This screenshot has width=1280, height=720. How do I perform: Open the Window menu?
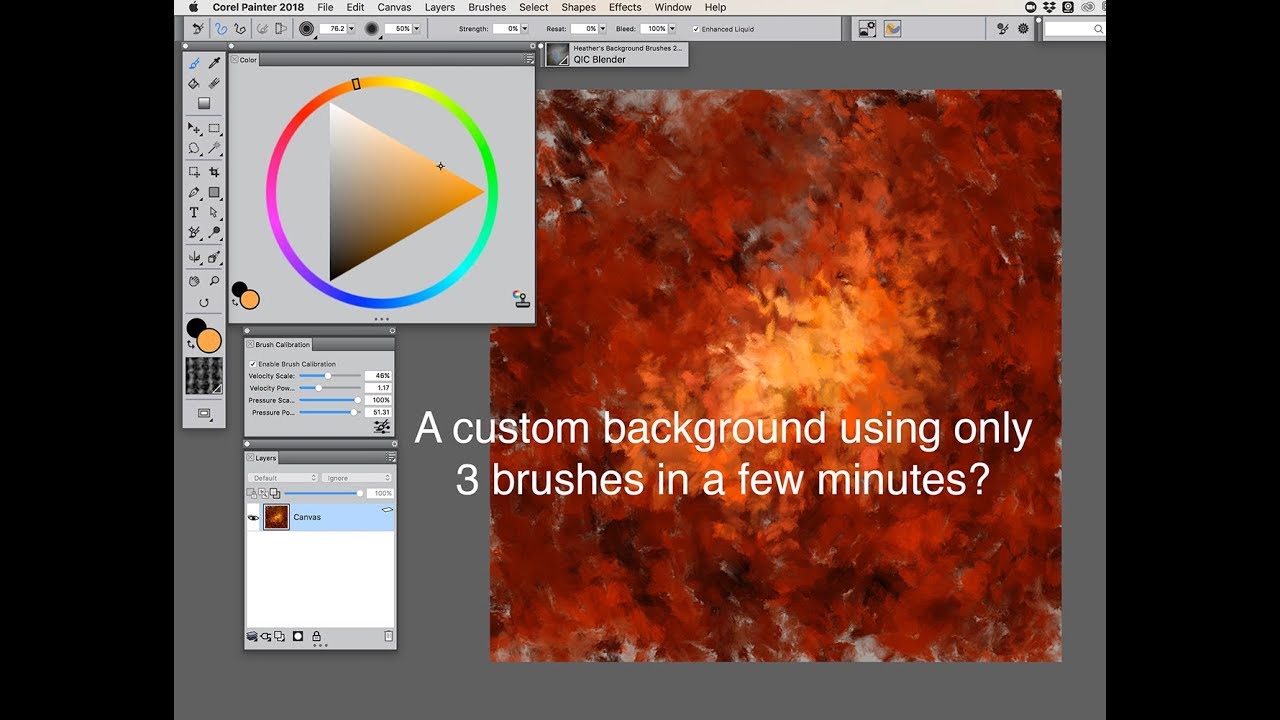[673, 7]
